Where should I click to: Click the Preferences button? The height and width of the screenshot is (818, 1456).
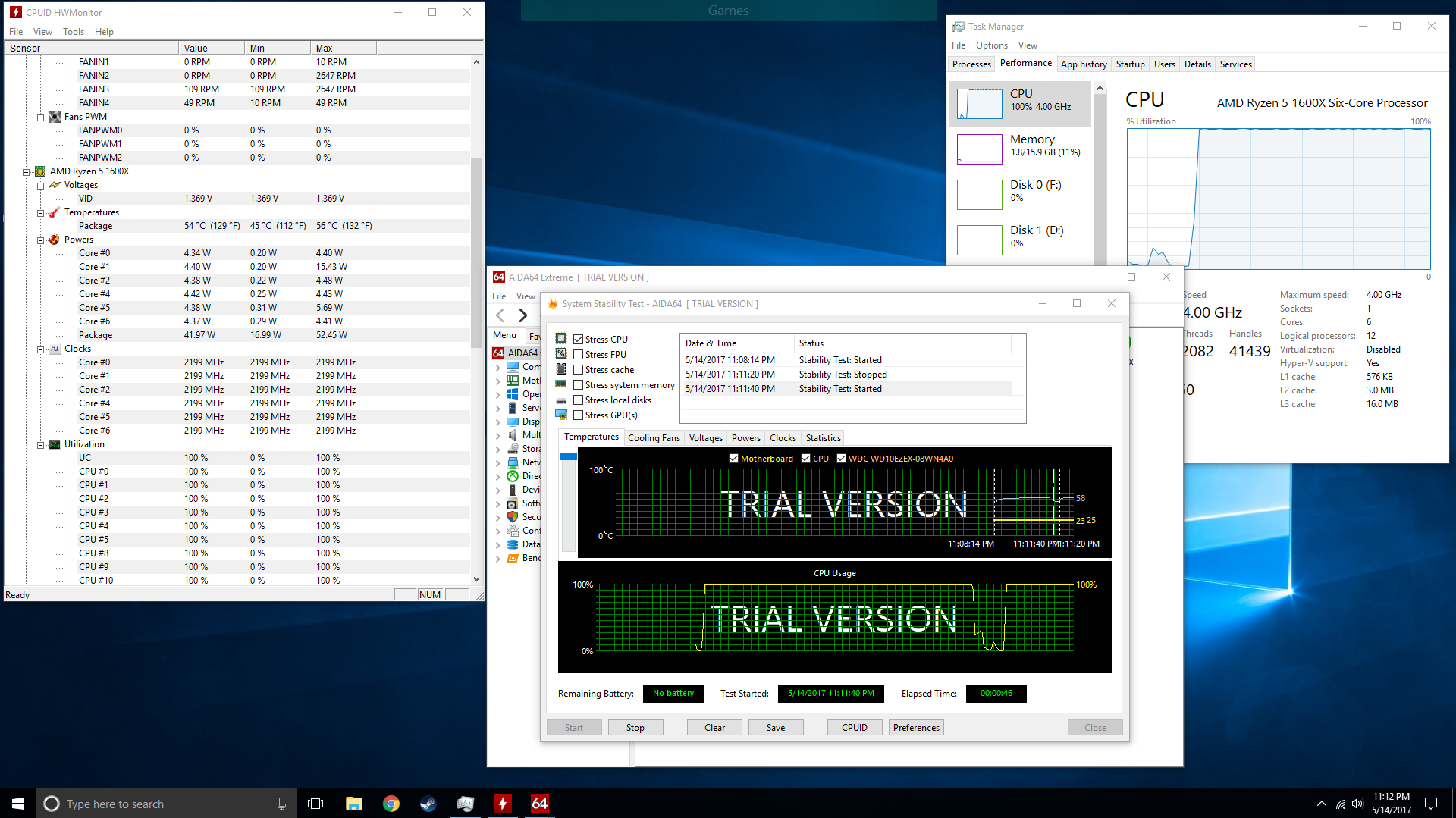pos(915,728)
